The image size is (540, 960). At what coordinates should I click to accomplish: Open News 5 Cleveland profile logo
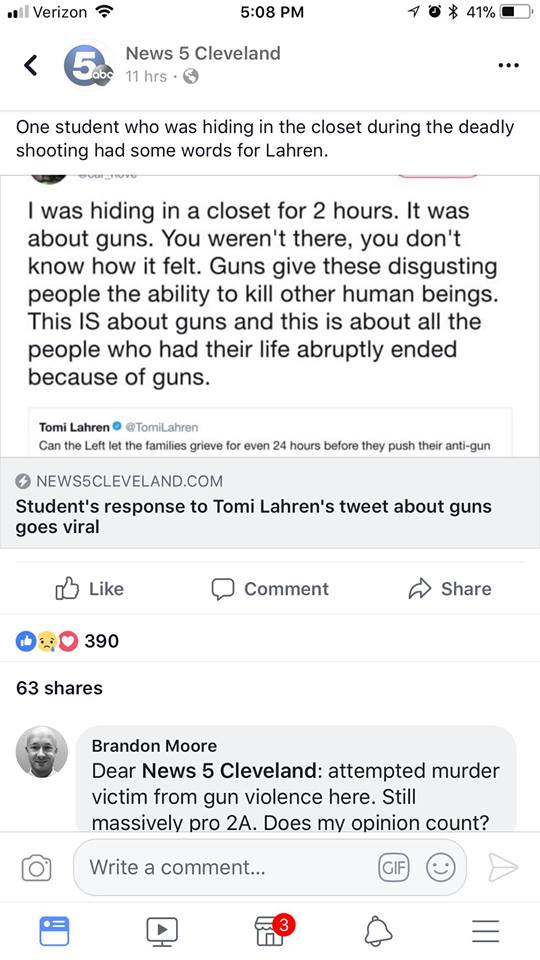click(x=89, y=65)
